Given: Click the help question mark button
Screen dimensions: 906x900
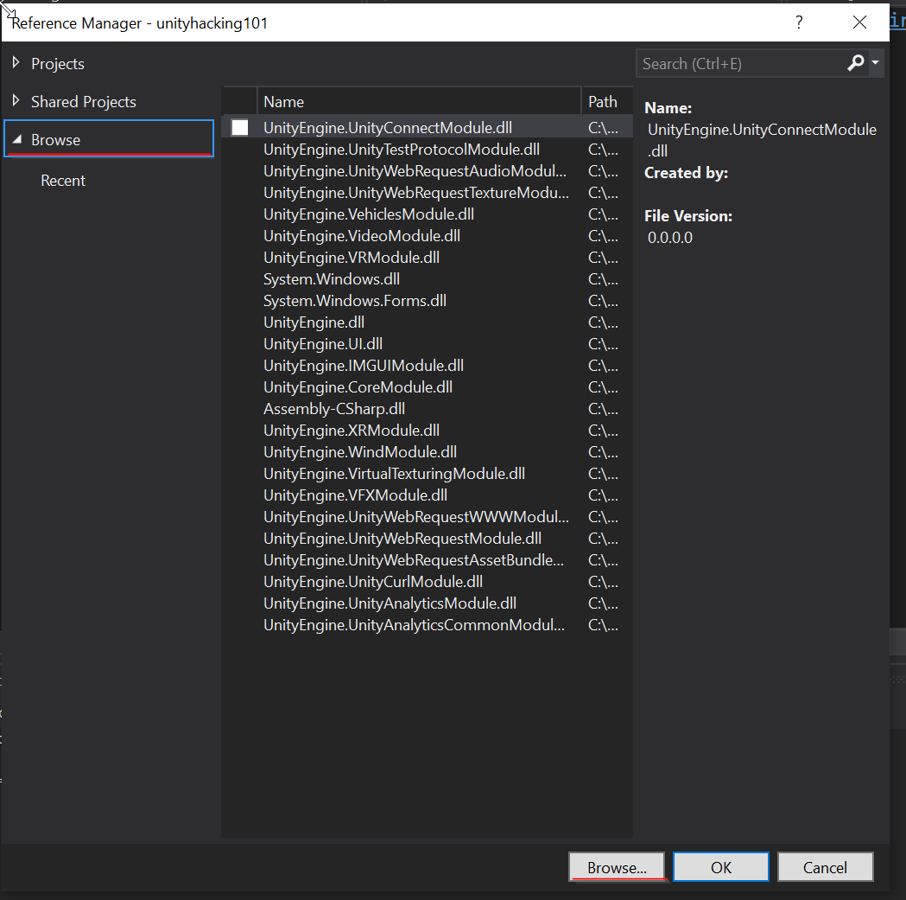Looking at the screenshot, I should point(799,23).
